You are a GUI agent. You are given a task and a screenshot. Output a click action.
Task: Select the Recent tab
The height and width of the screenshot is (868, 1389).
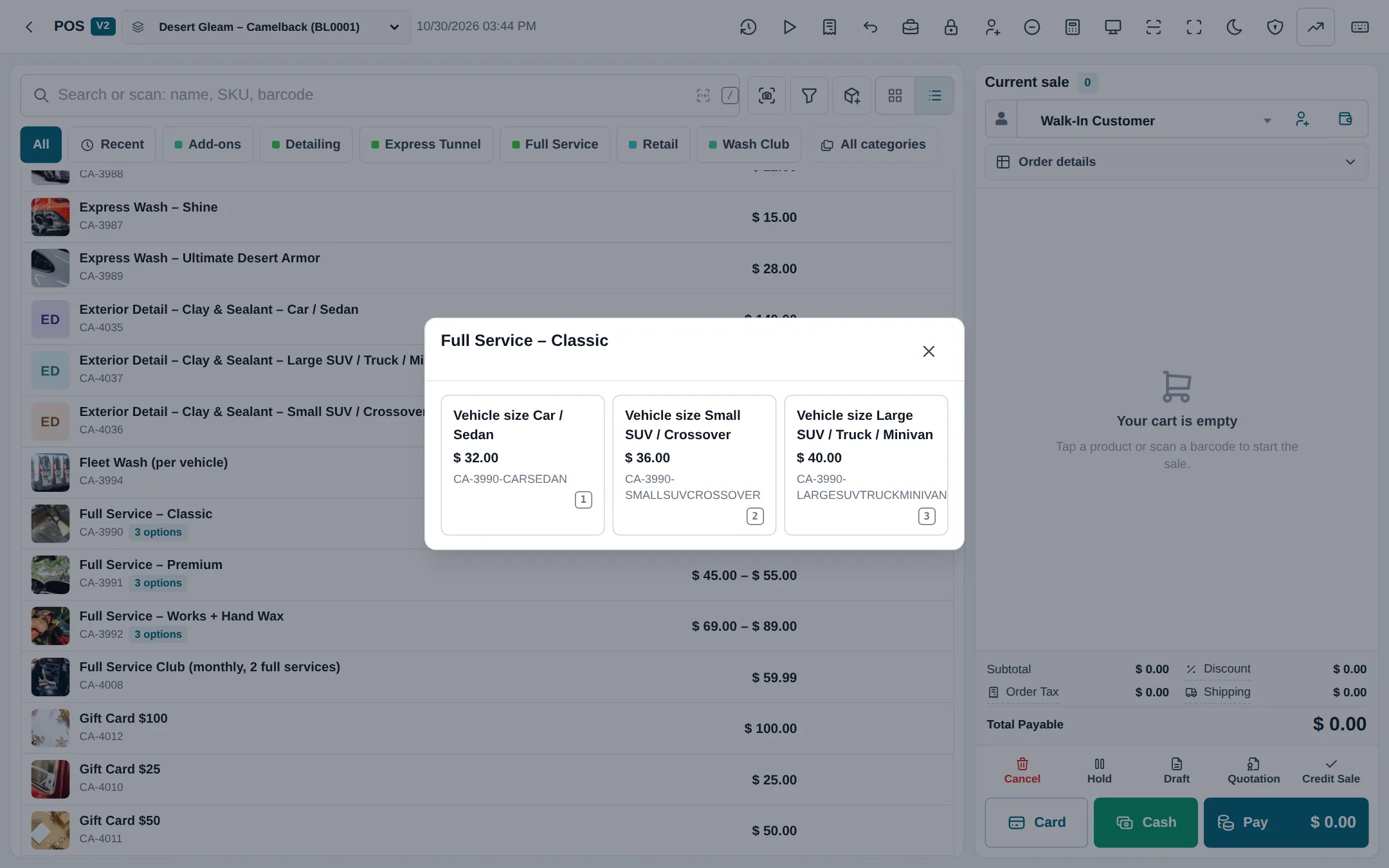[x=112, y=145]
